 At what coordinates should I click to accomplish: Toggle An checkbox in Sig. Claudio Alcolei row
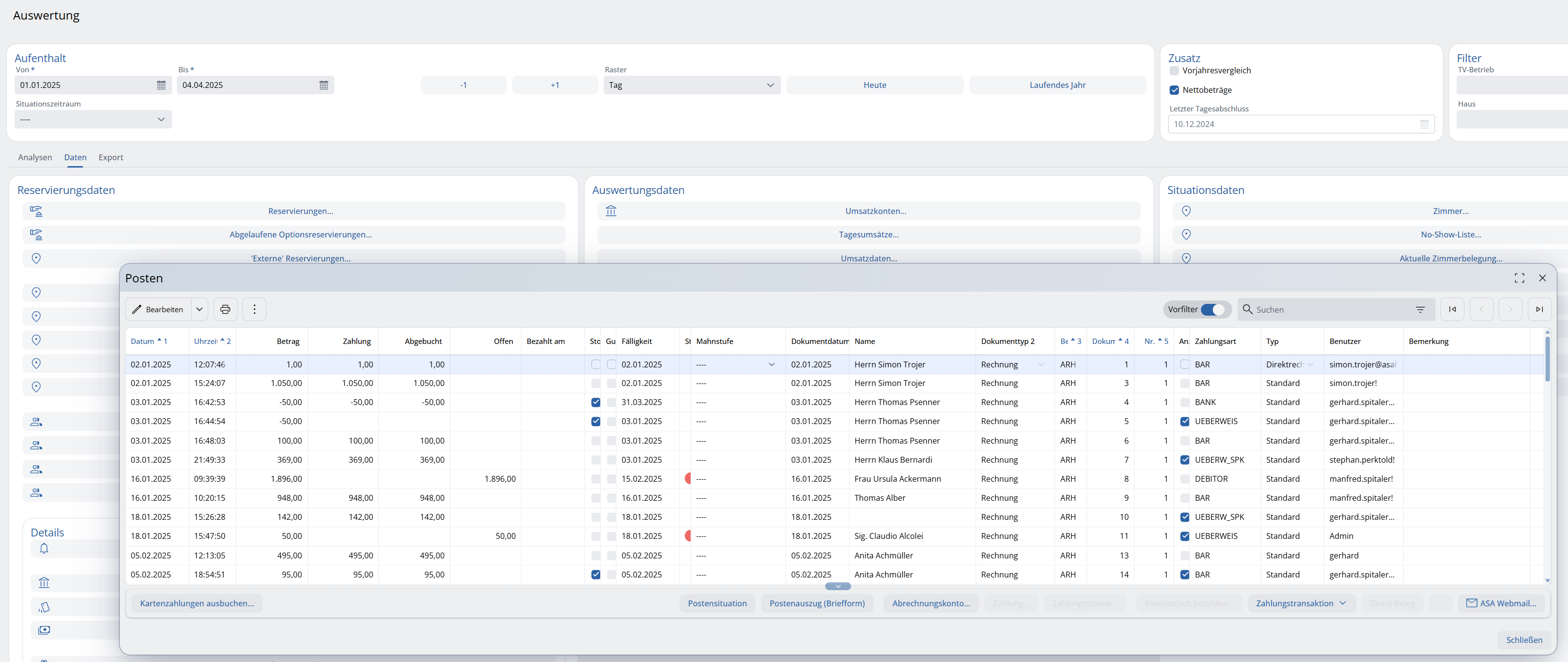coord(1184,536)
